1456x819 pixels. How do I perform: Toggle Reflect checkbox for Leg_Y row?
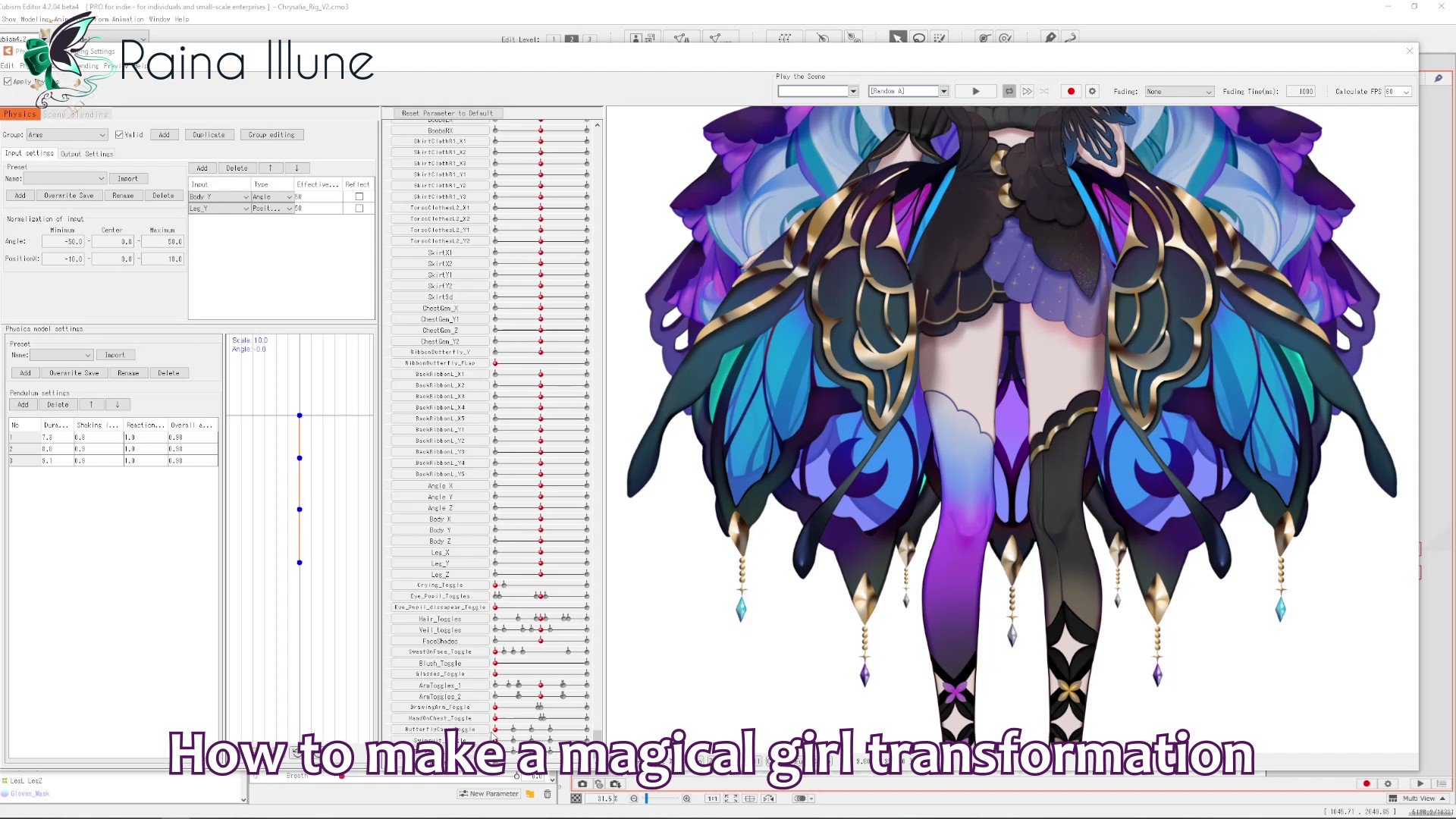pyautogui.click(x=359, y=209)
